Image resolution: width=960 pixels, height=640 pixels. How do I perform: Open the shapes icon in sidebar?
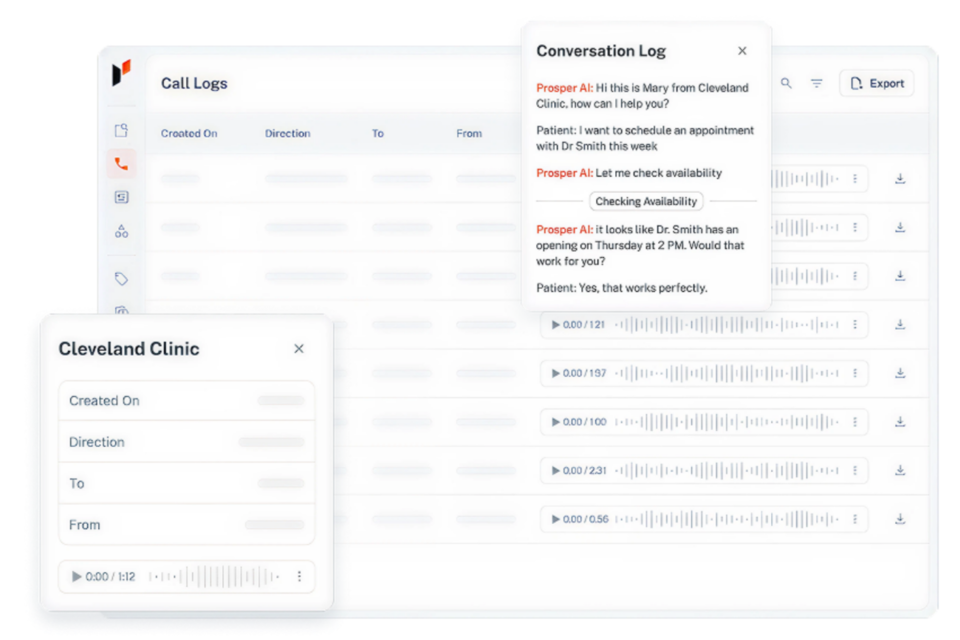[121, 231]
